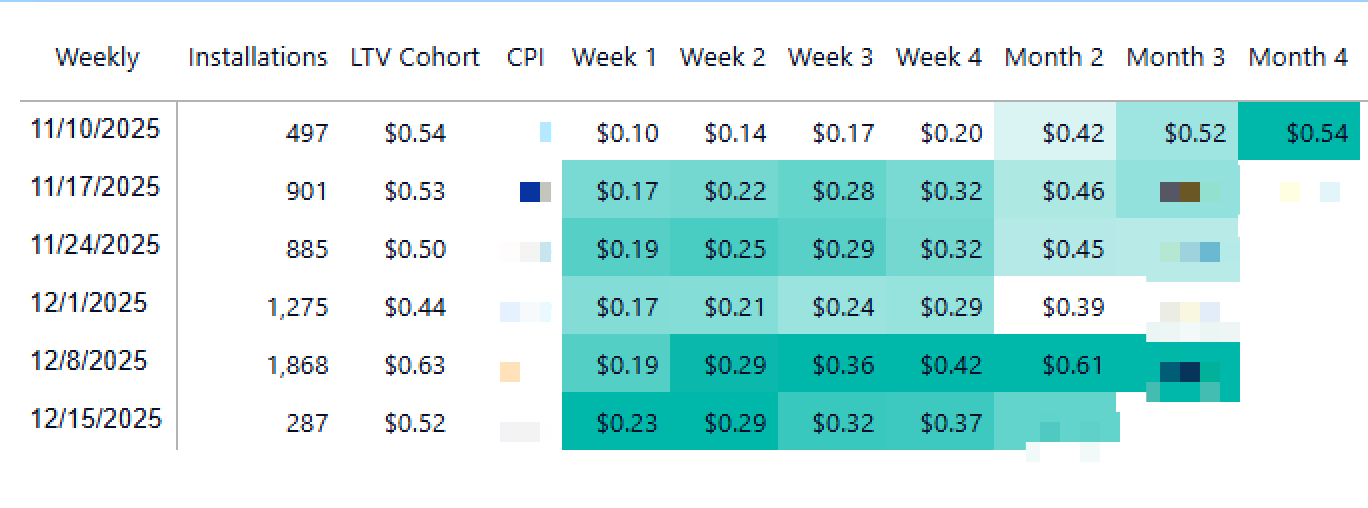1368x508 pixels.
Task: Select the $0.54 Month 4 cell
Action: click(x=1316, y=133)
